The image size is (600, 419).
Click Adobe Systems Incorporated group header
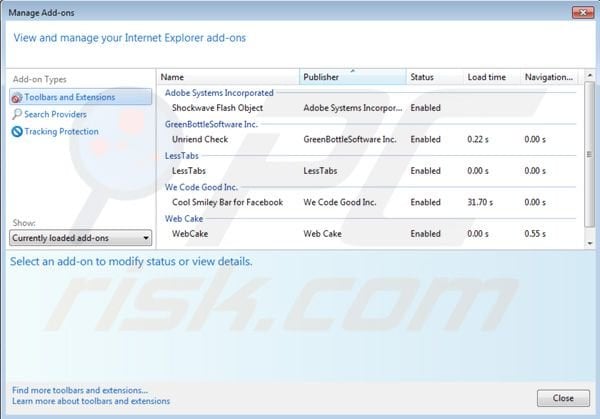[x=219, y=93]
